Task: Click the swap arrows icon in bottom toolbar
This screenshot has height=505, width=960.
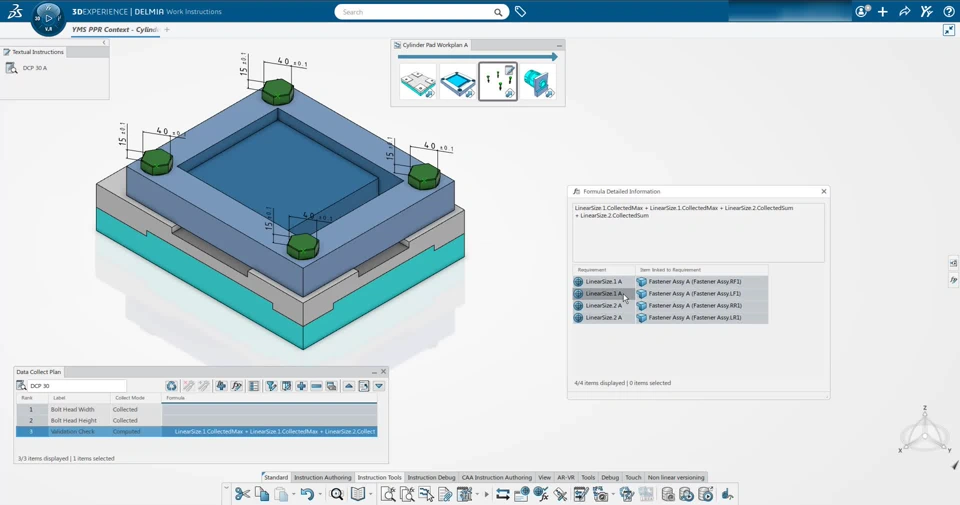Action: pos(503,494)
